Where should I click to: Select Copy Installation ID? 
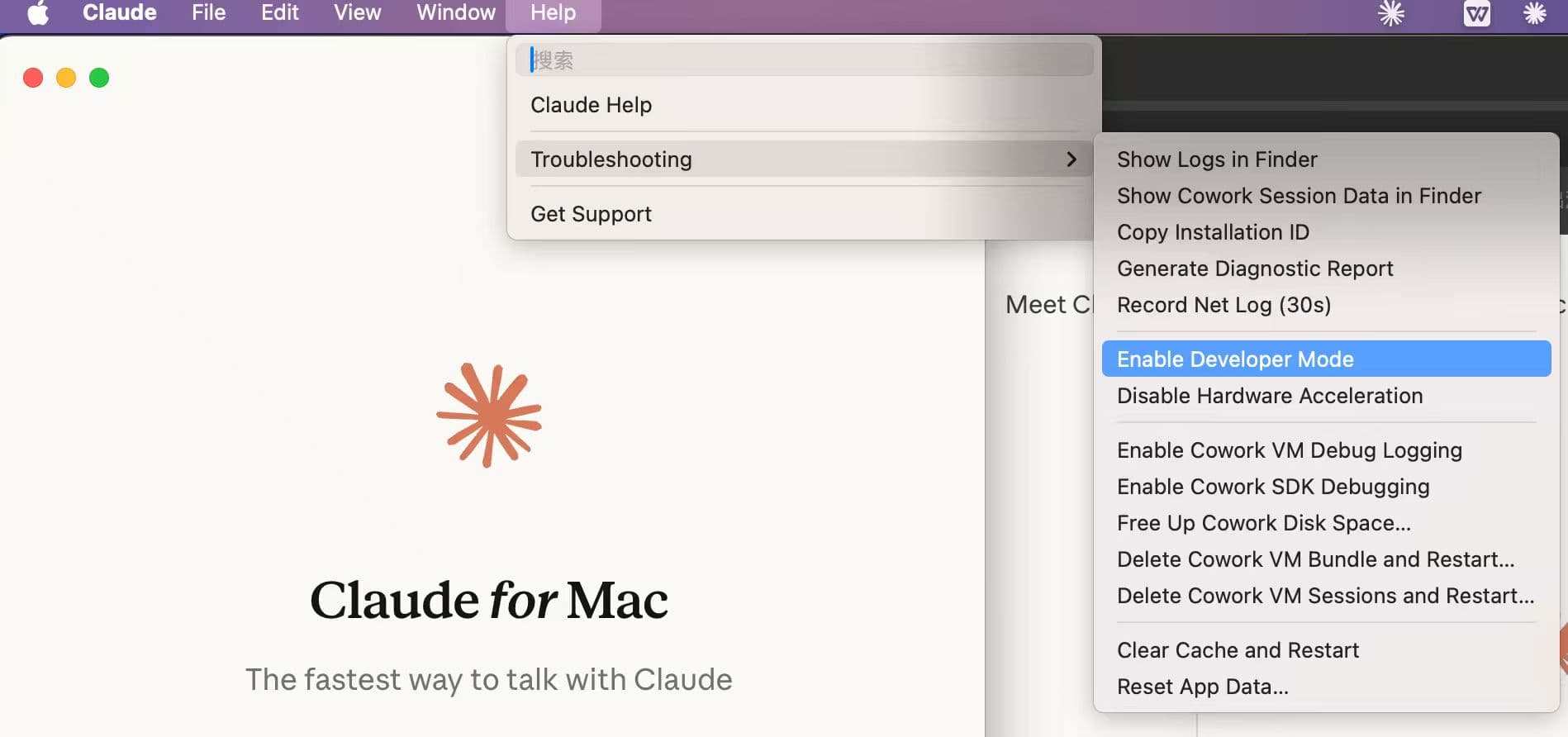[1326, 232]
